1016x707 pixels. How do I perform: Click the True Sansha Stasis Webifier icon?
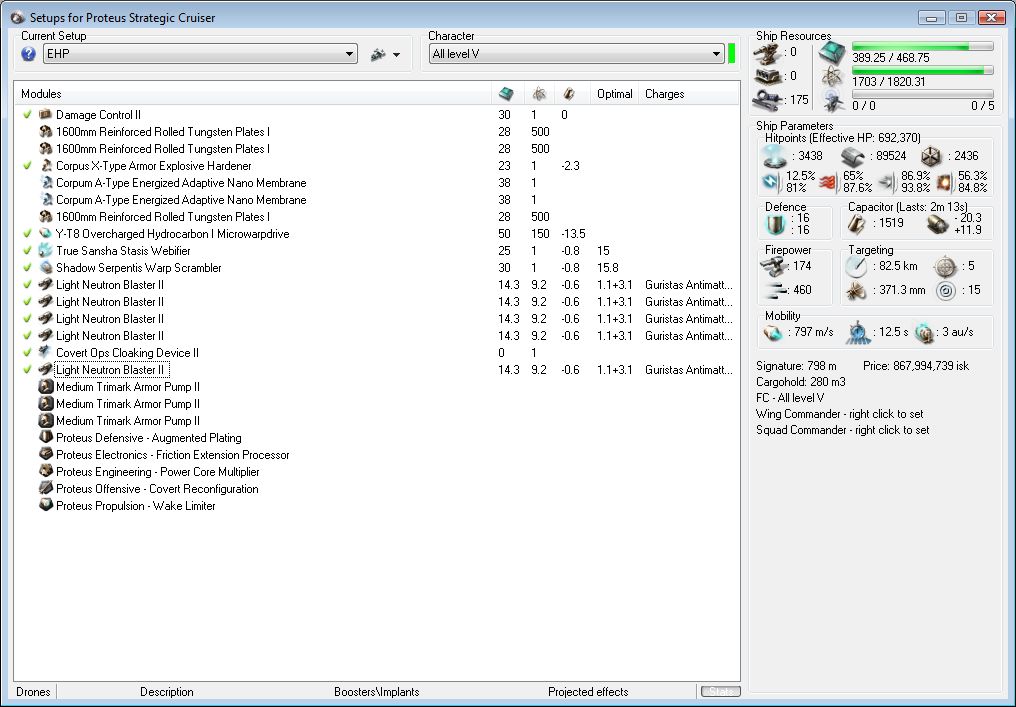45,251
